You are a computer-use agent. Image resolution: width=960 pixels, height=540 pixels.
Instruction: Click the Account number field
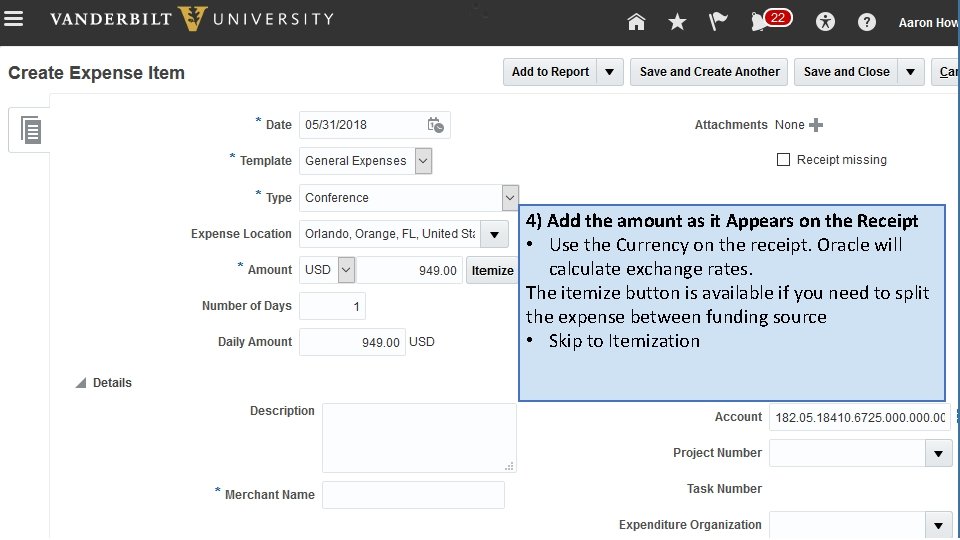pos(860,418)
